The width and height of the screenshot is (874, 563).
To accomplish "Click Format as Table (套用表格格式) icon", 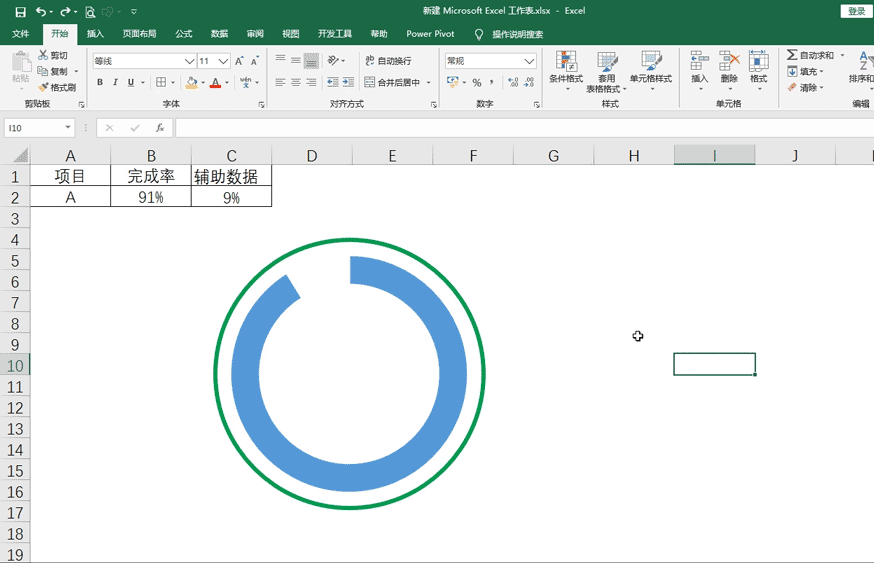I will 606,61.
